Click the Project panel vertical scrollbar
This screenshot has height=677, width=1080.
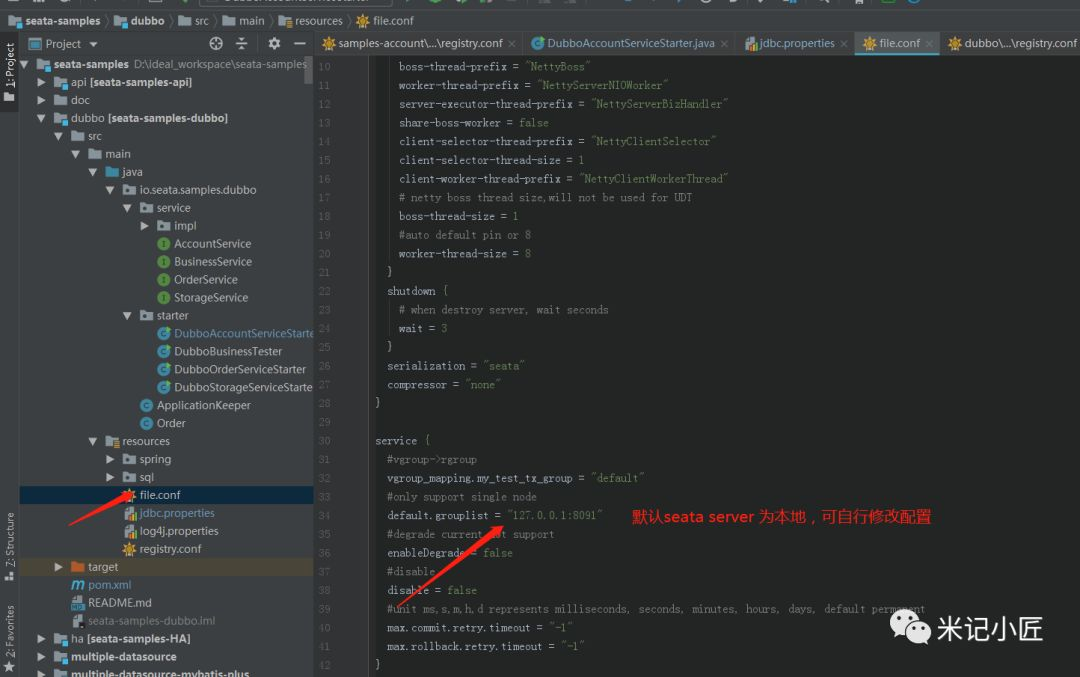point(308,71)
